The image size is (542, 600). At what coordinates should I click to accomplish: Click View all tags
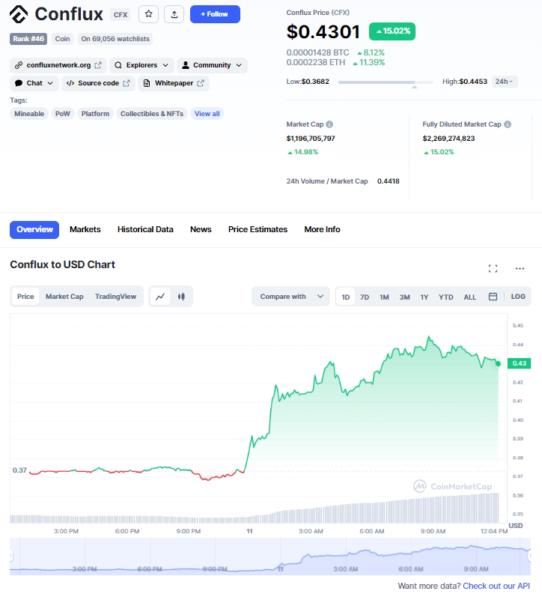point(207,114)
